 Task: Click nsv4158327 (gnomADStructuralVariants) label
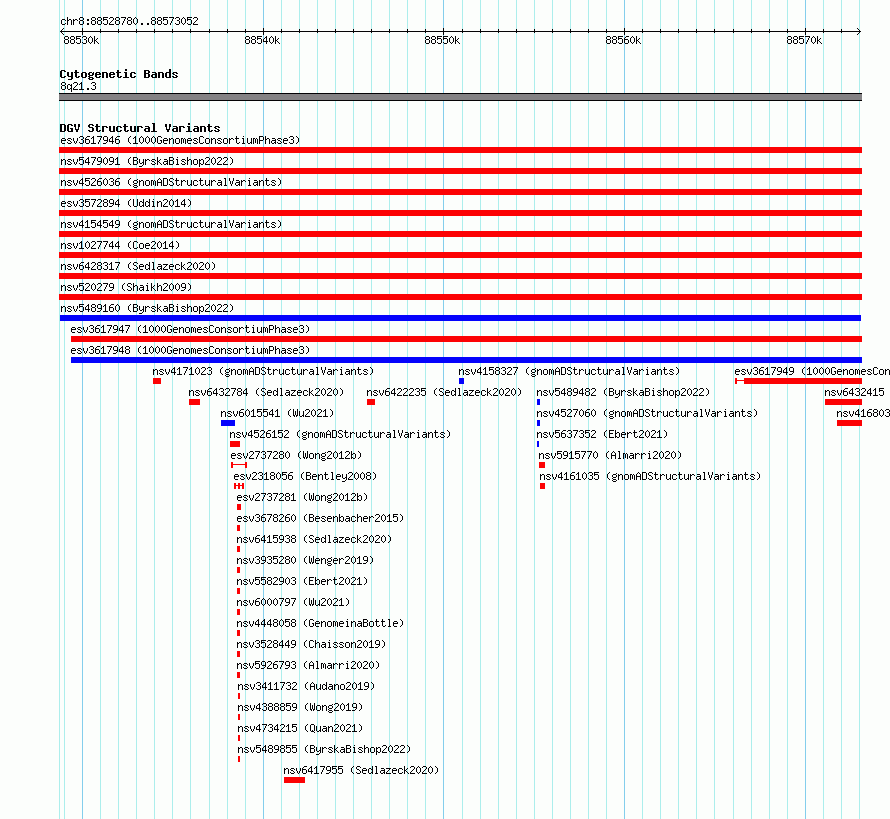[569, 371]
